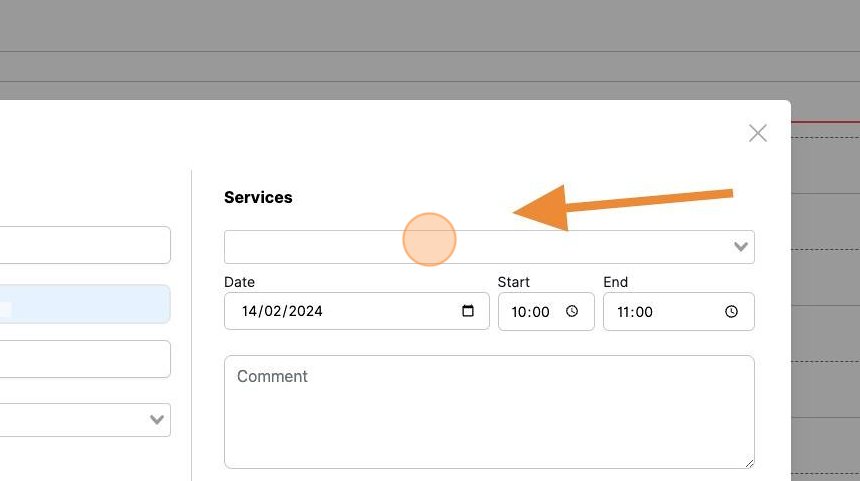860x481 pixels.
Task: Click the clock icon in Start field
Action: coord(572,312)
